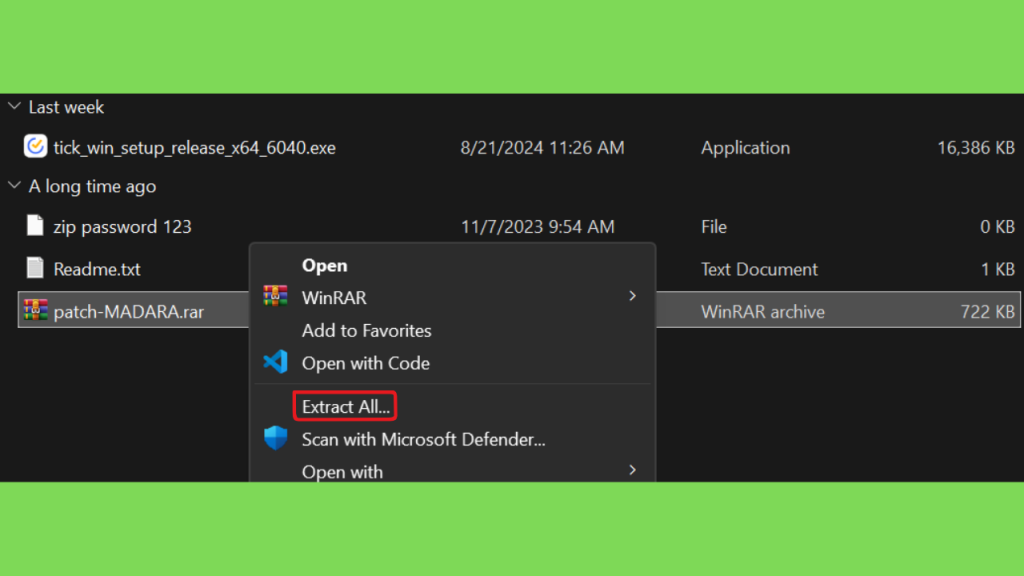Select the patch-MADARA.rar file name
This screenshot has height=576, width=1024.
point(129,312)
